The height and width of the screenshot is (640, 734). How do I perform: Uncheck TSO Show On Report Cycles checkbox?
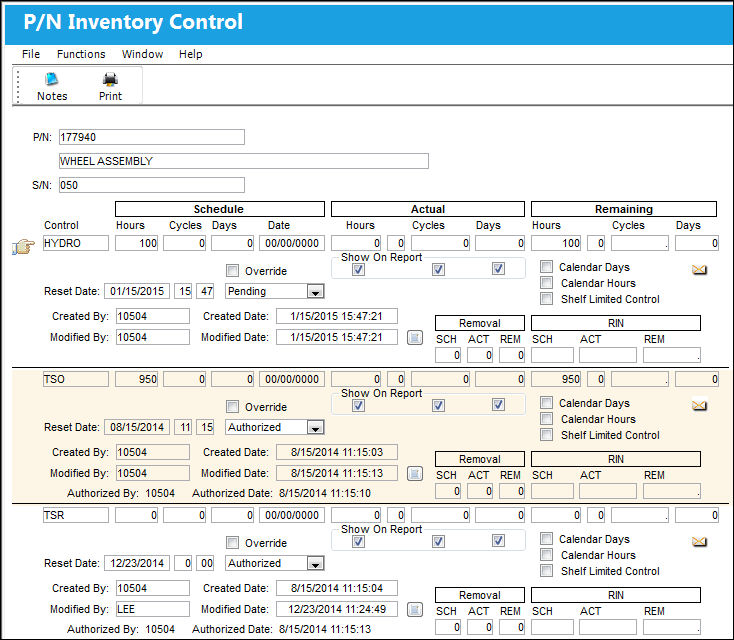[x=438, y=405]
